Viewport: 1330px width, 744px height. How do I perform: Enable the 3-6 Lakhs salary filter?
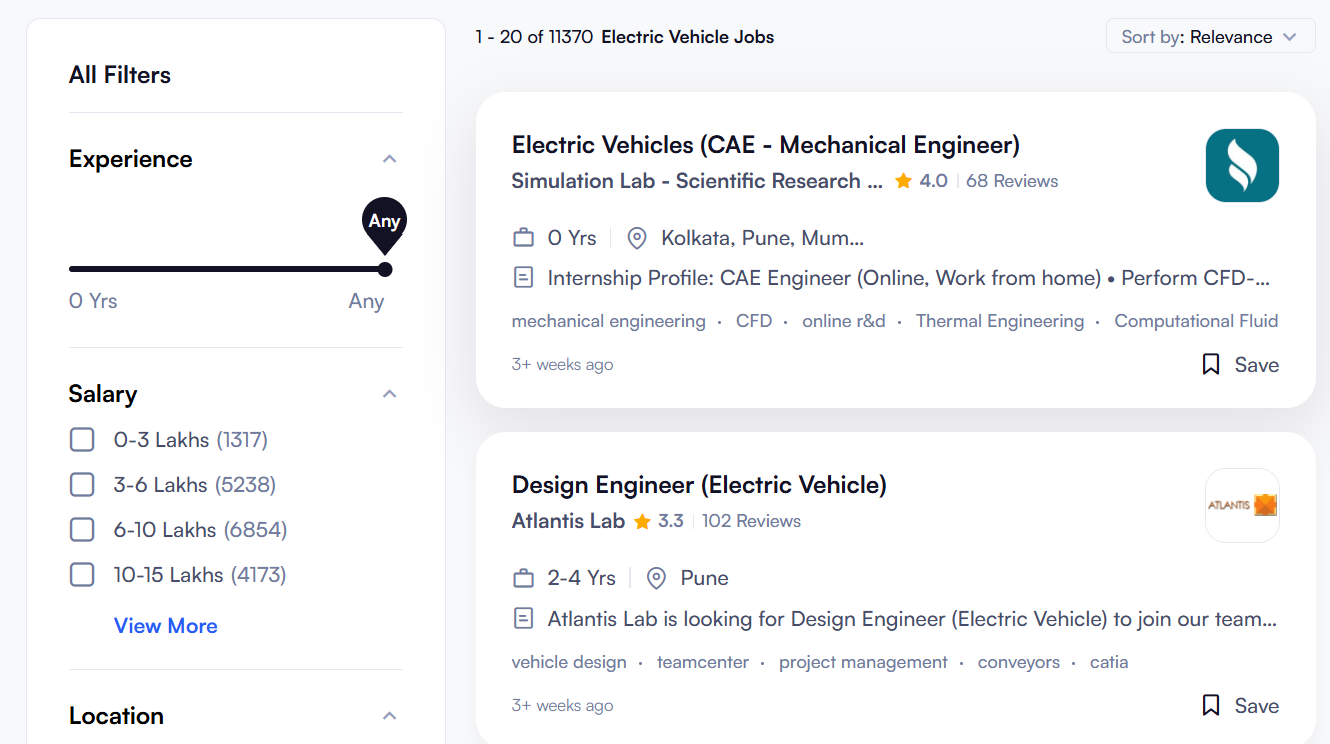82,484
